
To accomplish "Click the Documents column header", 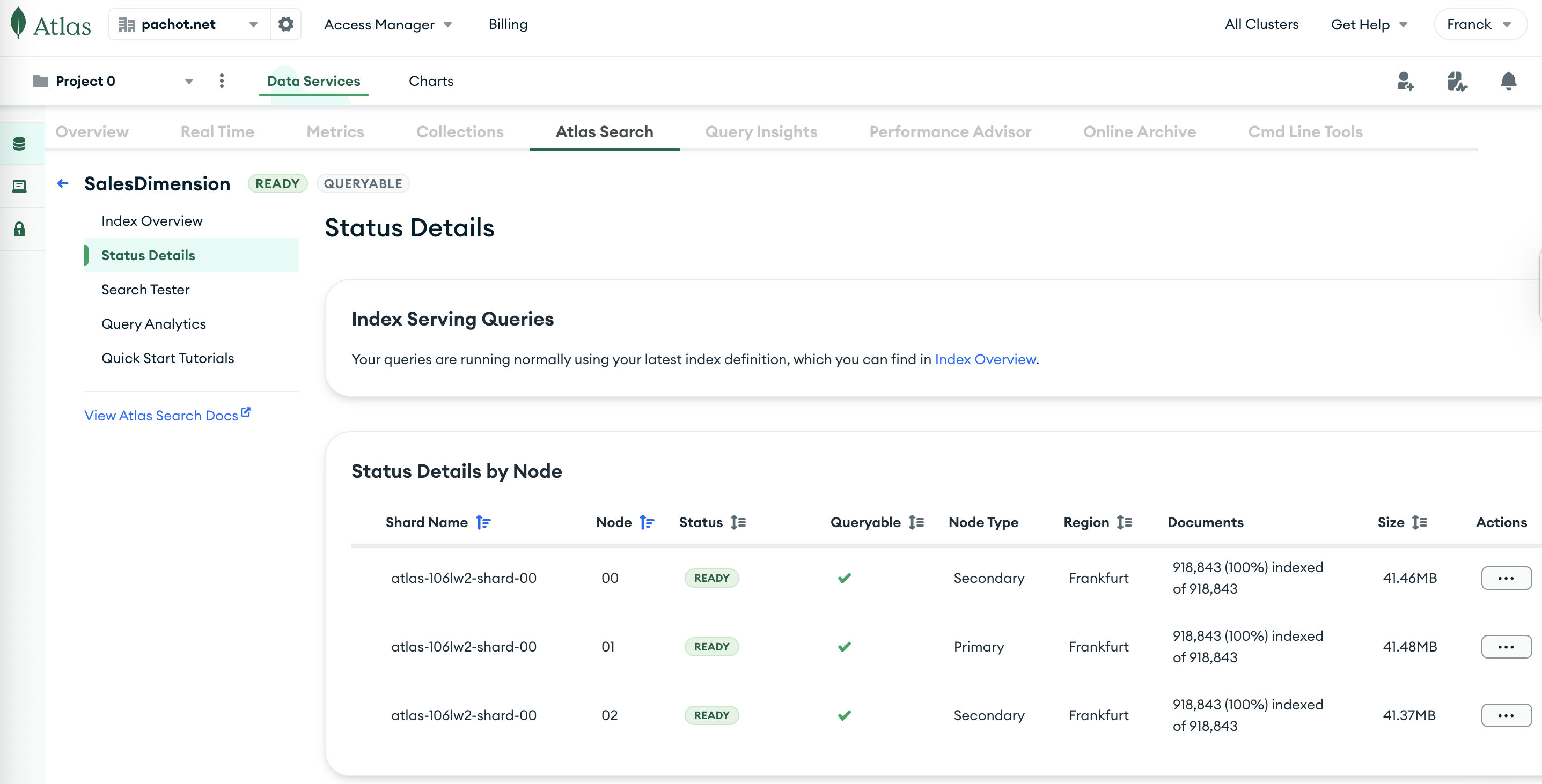I will pyautogui.click(x=1205, y=522).
